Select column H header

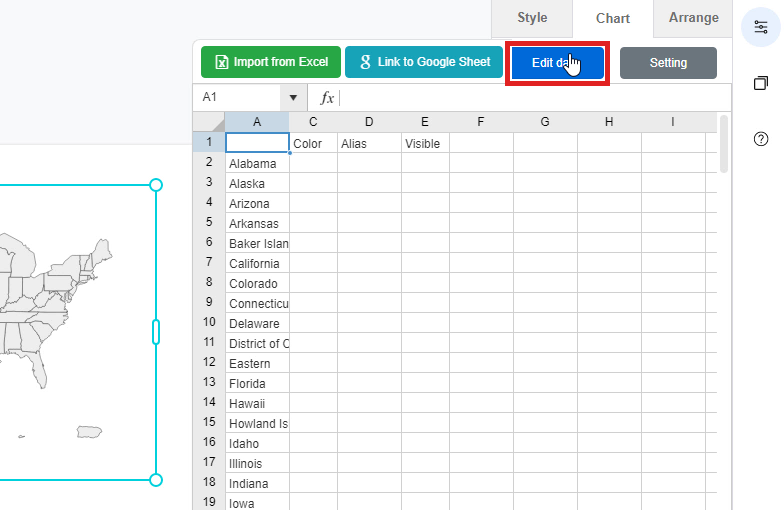609,122
